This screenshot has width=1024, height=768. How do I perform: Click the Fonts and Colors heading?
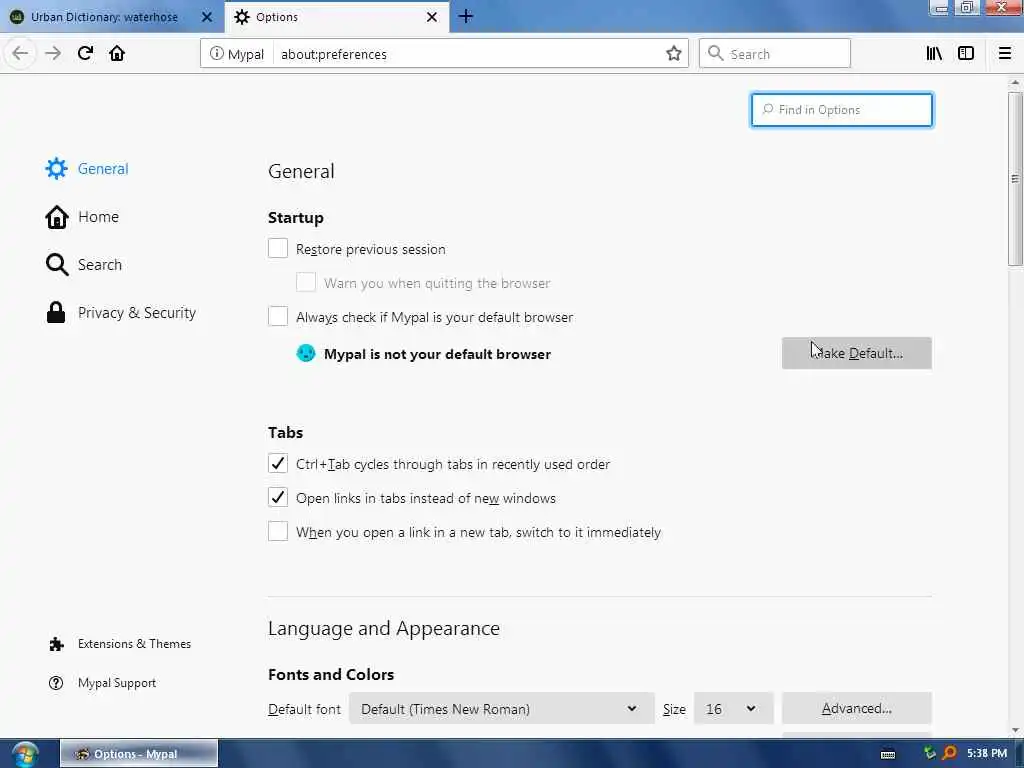[x=331, y=675]
